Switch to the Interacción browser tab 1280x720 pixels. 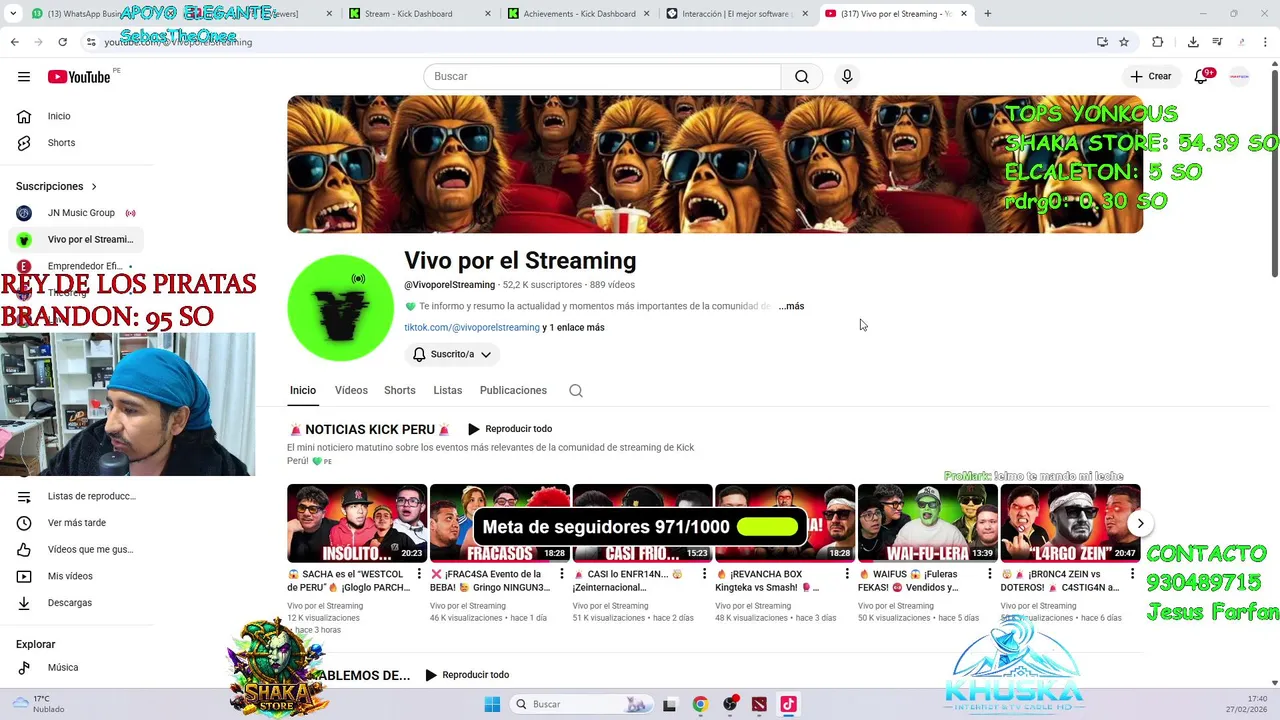tap(736, 14)
